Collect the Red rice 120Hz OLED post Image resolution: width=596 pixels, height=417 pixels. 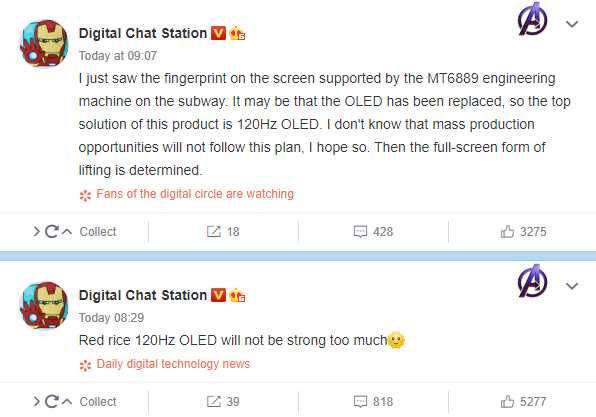[98, 401]
